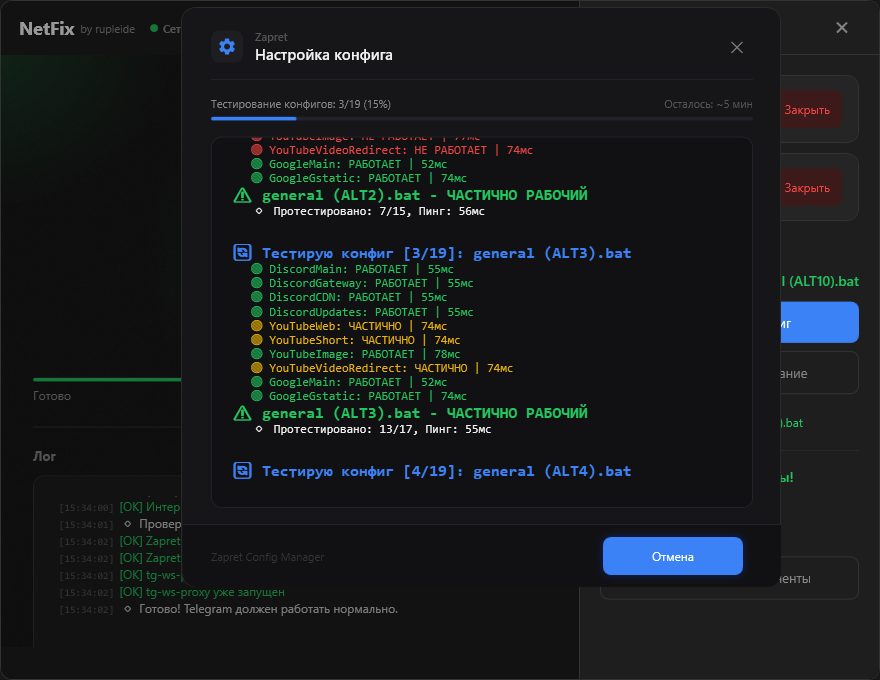
Task: Click the yellow dot beside YouTubeShort ЧАСТИЧНО
Action: click(x=256, y=339)
